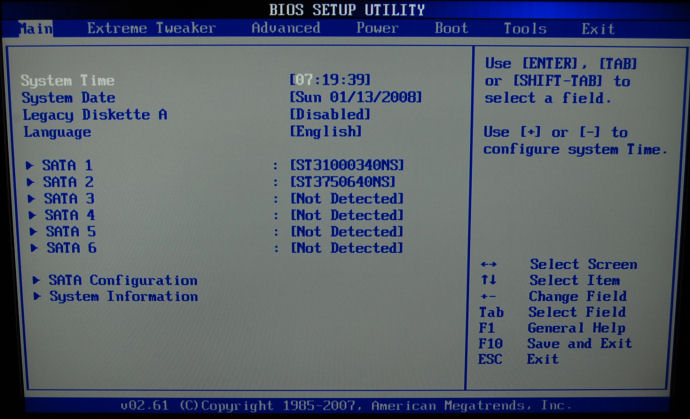
Task: Click the ESC key legend label
Action: coord(490,359)
